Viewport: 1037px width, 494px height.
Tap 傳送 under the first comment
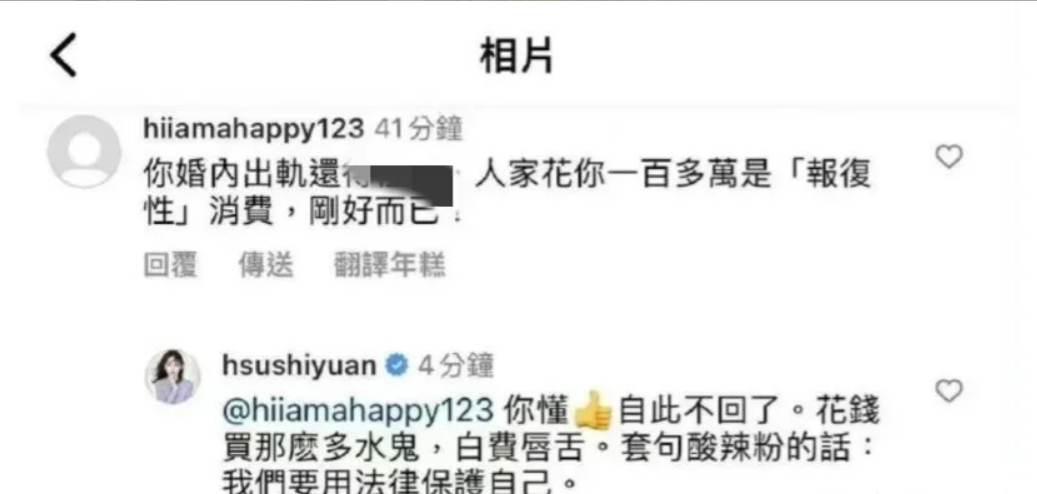click(x=266, y=265)
